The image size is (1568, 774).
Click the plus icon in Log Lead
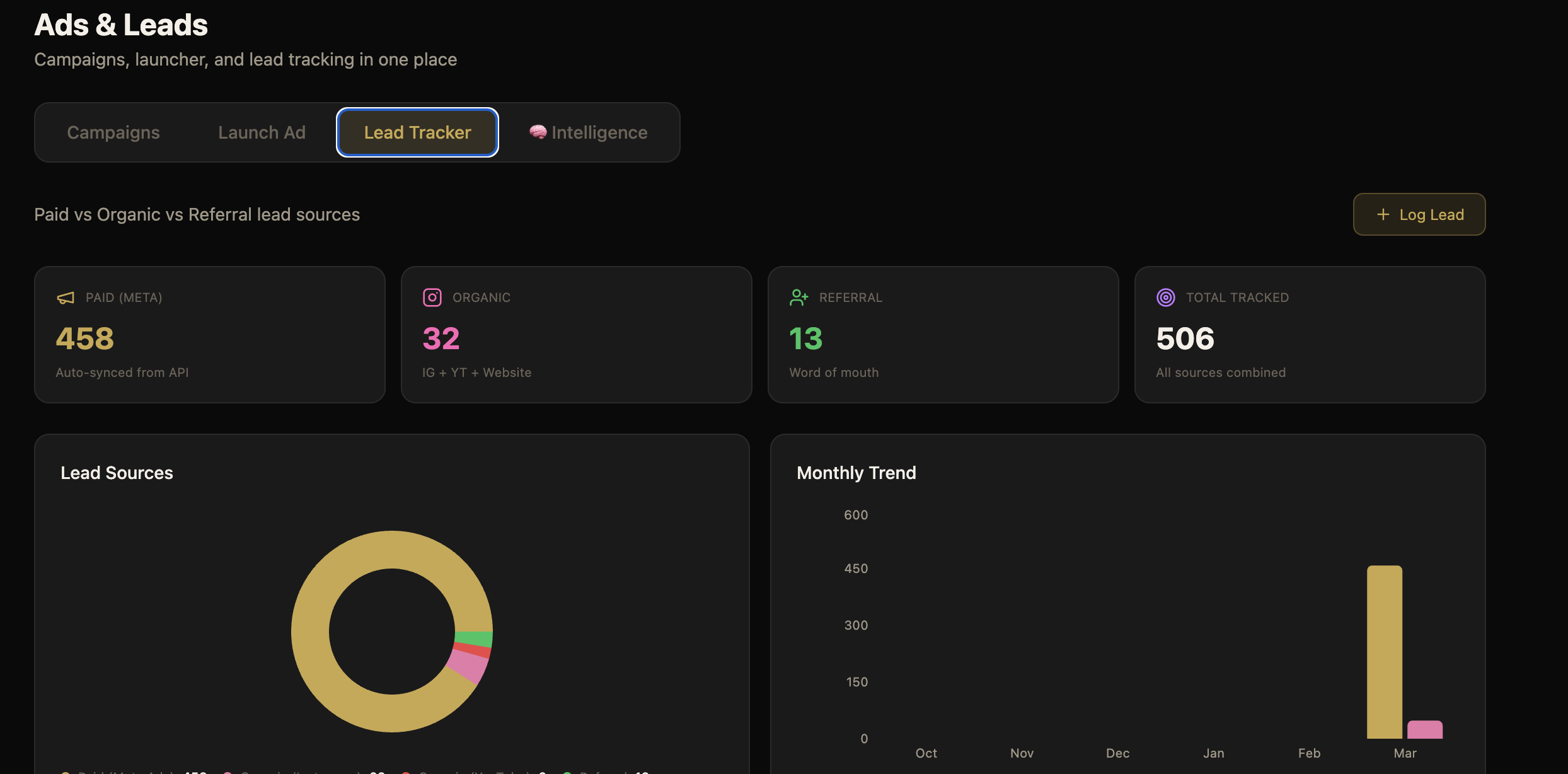click(x=1383, y=214)
